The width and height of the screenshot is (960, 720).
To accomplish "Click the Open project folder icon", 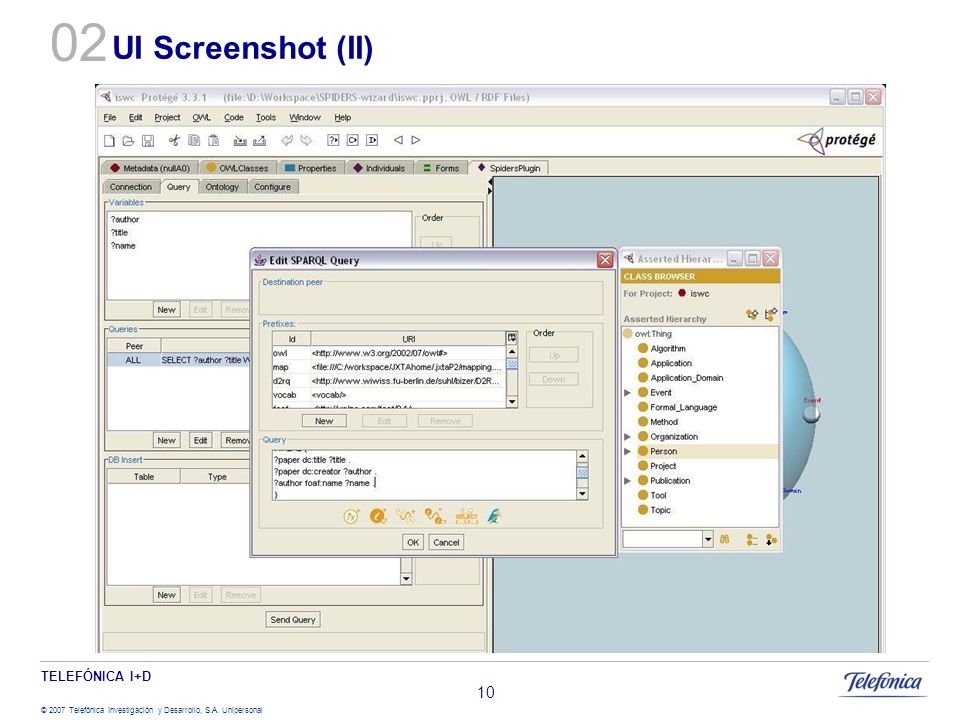I will tap(128, 141).
